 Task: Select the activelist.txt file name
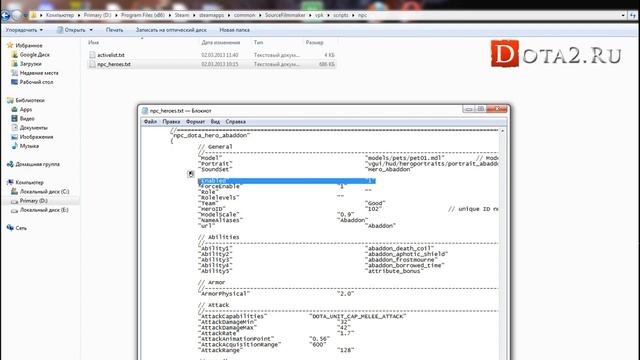[x=111, y=55]
